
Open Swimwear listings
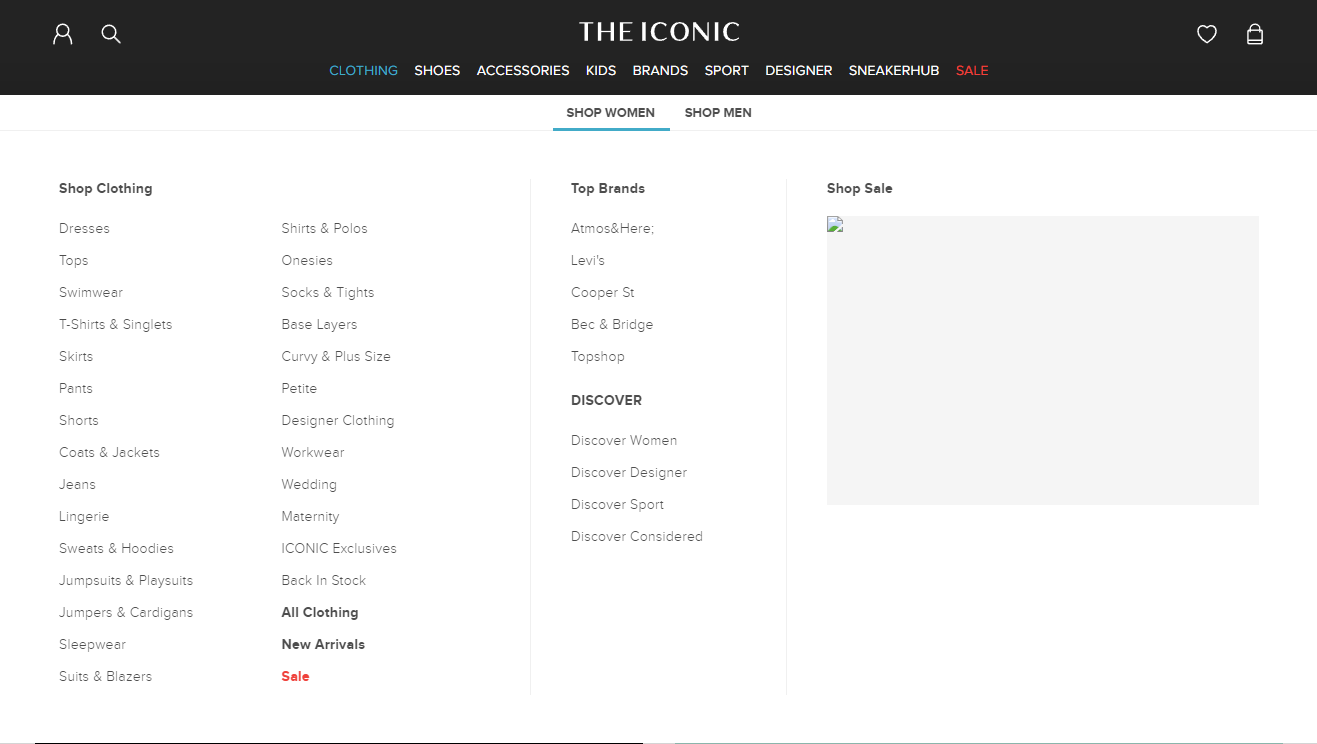click(x=91, y=292)
